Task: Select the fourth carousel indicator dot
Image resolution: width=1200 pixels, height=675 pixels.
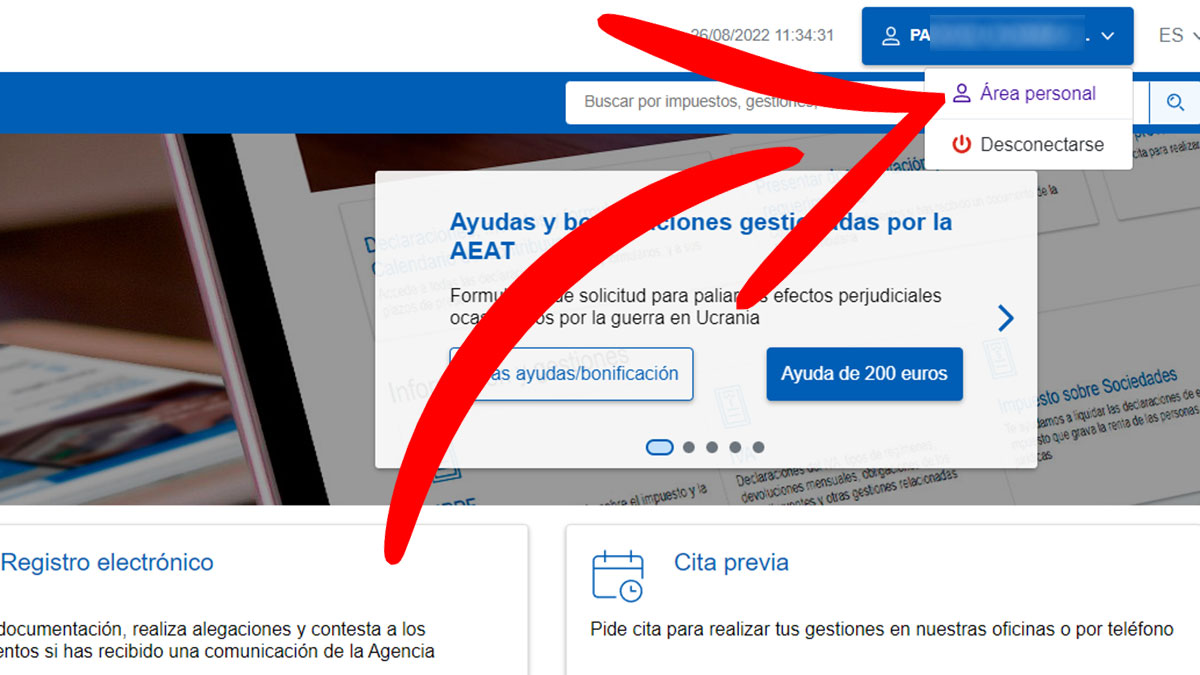Action: (735, 447)
